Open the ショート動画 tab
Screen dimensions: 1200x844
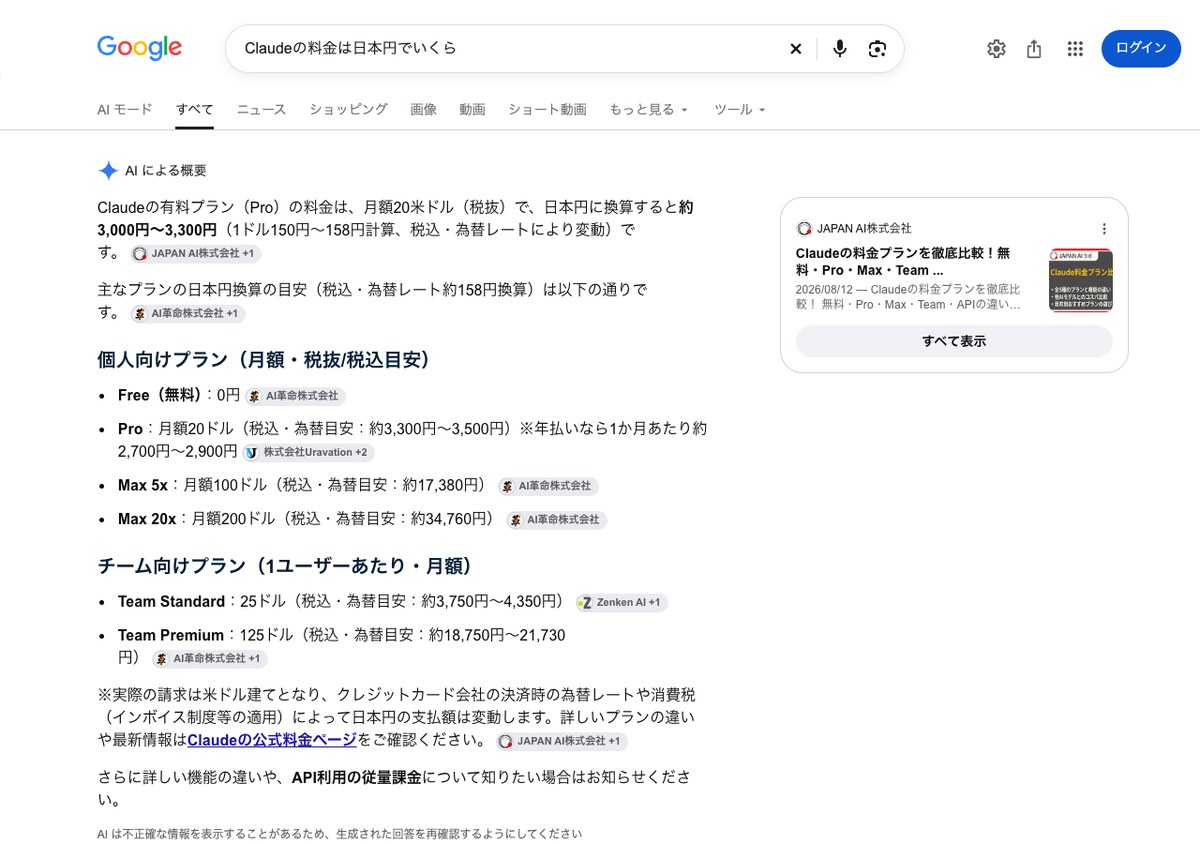[x=547, y=110]
